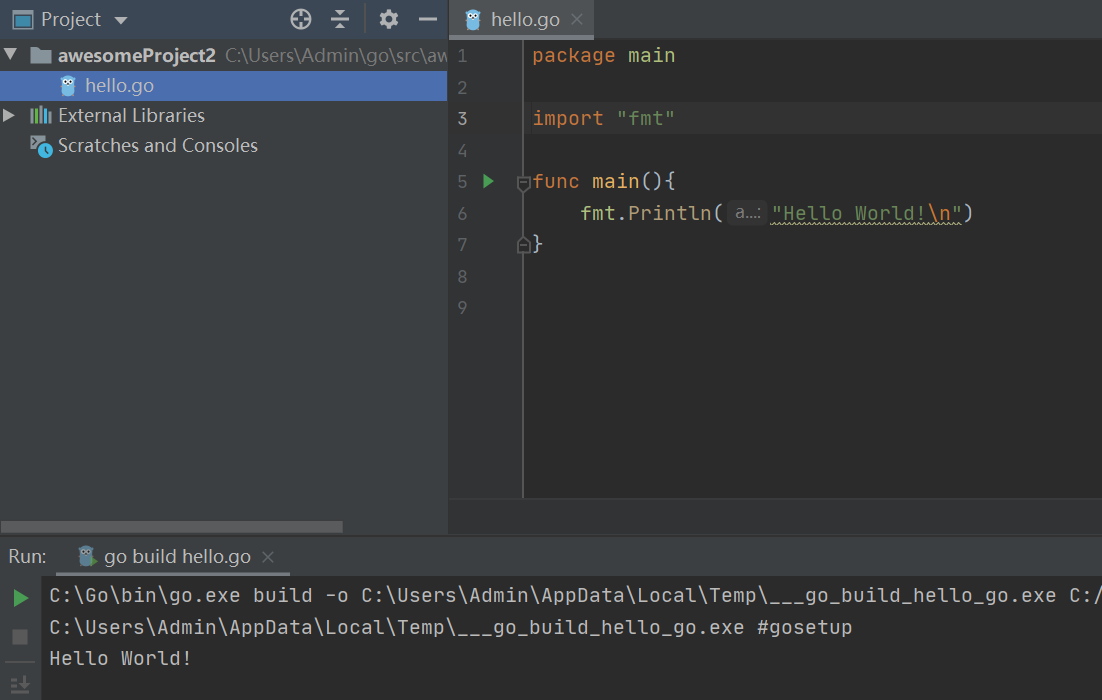Click the func main() declaration
The height and width of the screenshot is (700, 1102).
[x=604, y=181]
